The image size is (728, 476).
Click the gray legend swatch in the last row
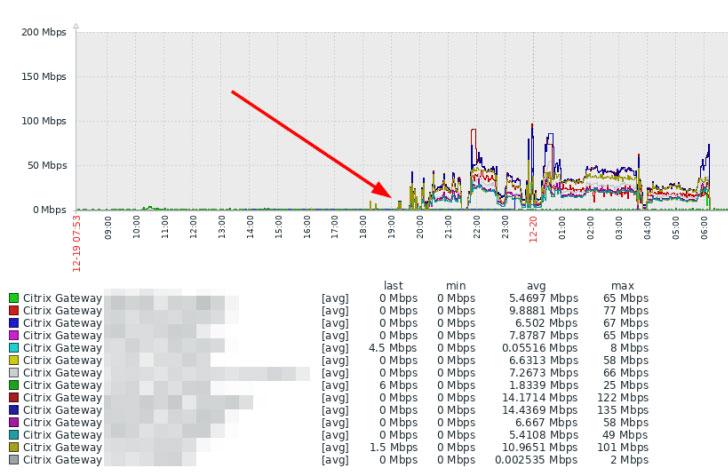click(13, 460)
